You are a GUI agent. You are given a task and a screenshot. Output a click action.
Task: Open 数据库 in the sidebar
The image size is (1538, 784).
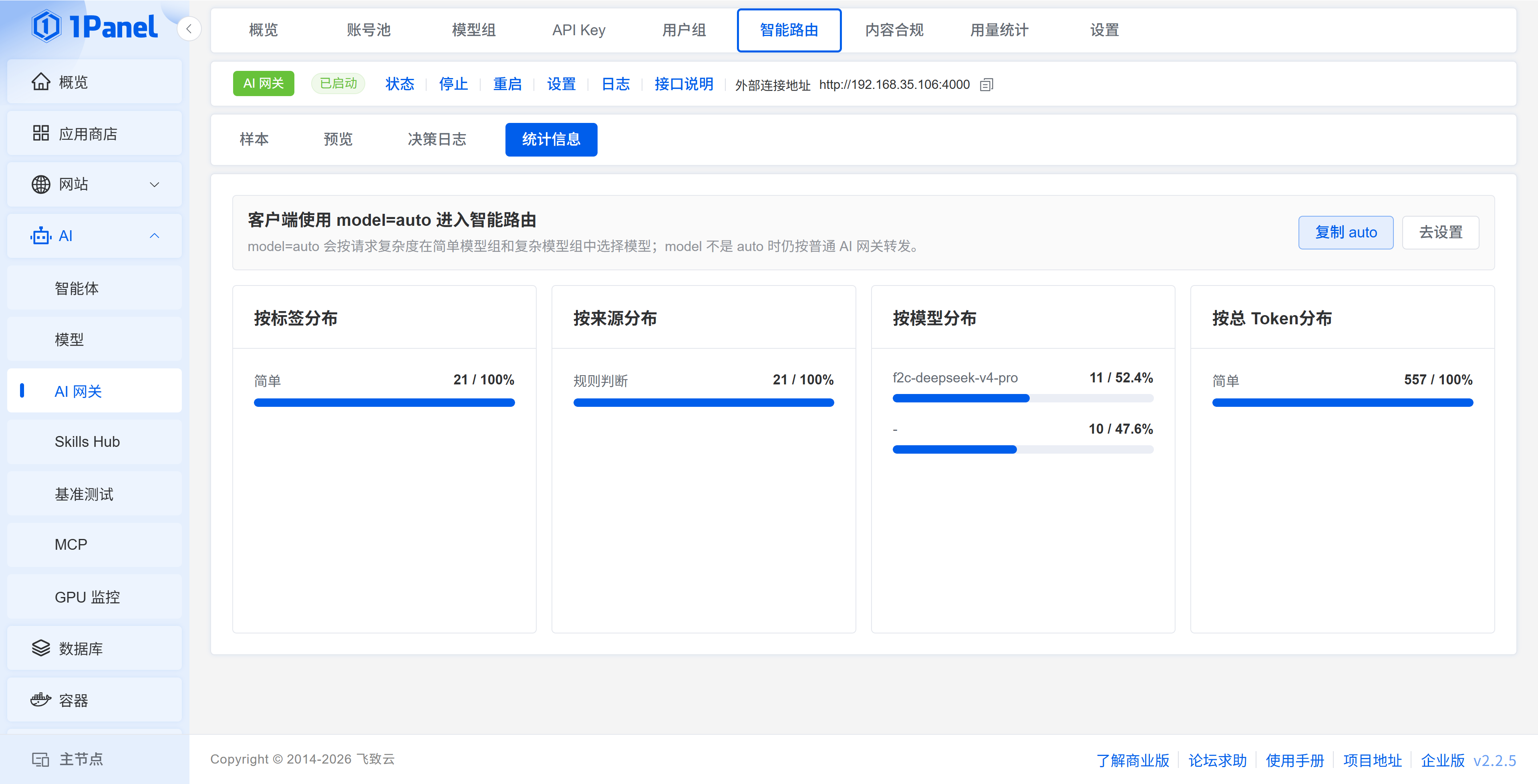[x=95, y=648]
